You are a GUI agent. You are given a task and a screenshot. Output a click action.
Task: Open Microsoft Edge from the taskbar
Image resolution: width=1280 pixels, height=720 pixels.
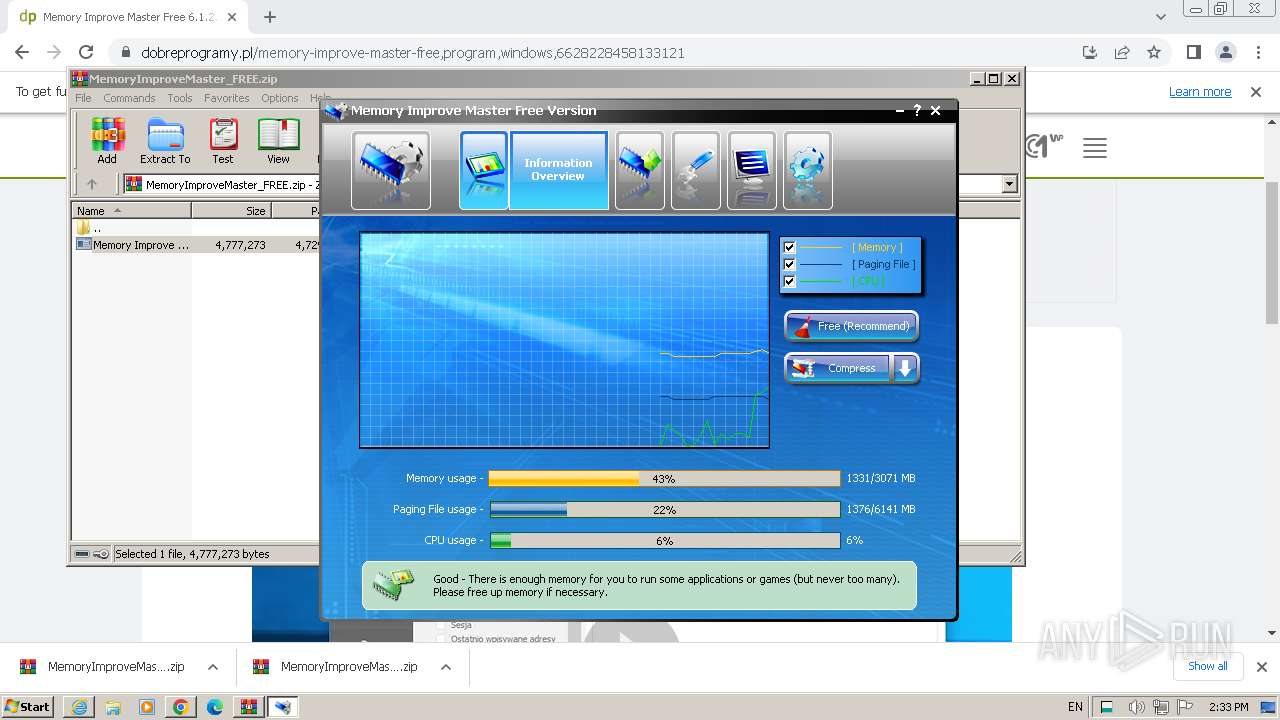[214, 707]
